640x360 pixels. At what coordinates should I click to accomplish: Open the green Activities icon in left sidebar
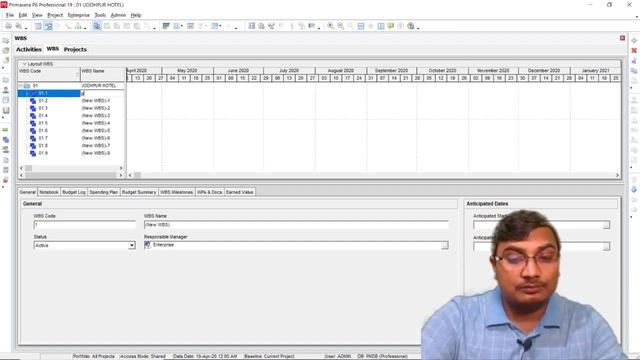(6, 130)
